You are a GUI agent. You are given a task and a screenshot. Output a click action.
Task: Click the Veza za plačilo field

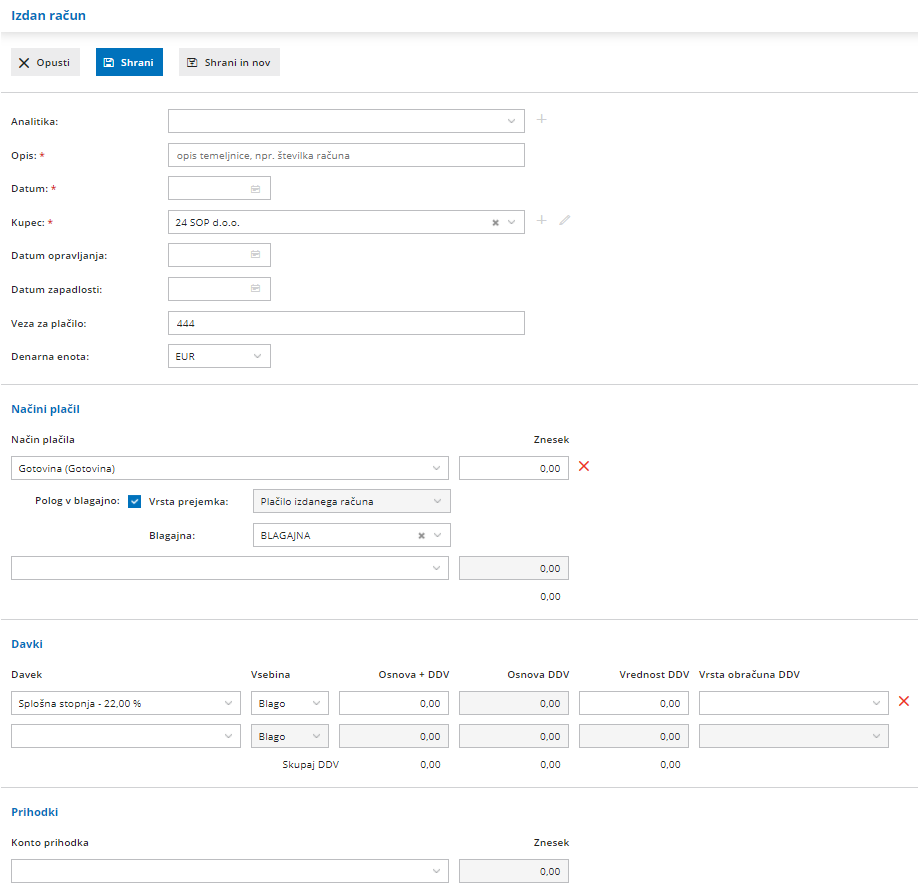(346, 323)
